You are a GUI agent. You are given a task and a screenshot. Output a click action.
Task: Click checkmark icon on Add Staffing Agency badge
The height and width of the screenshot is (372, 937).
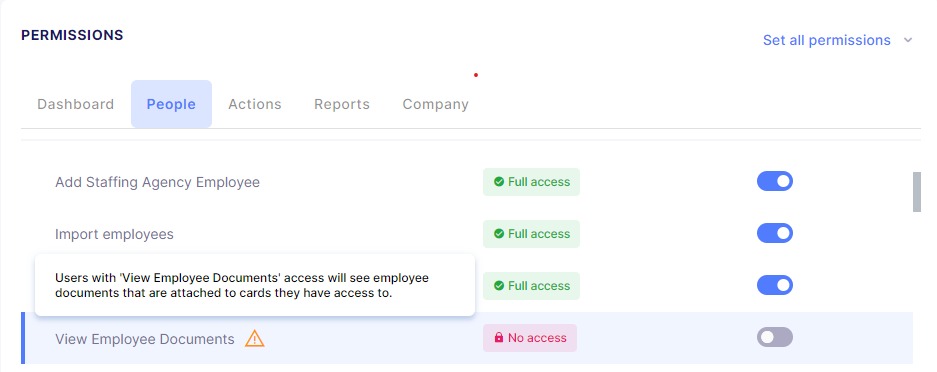coord(499,182)
